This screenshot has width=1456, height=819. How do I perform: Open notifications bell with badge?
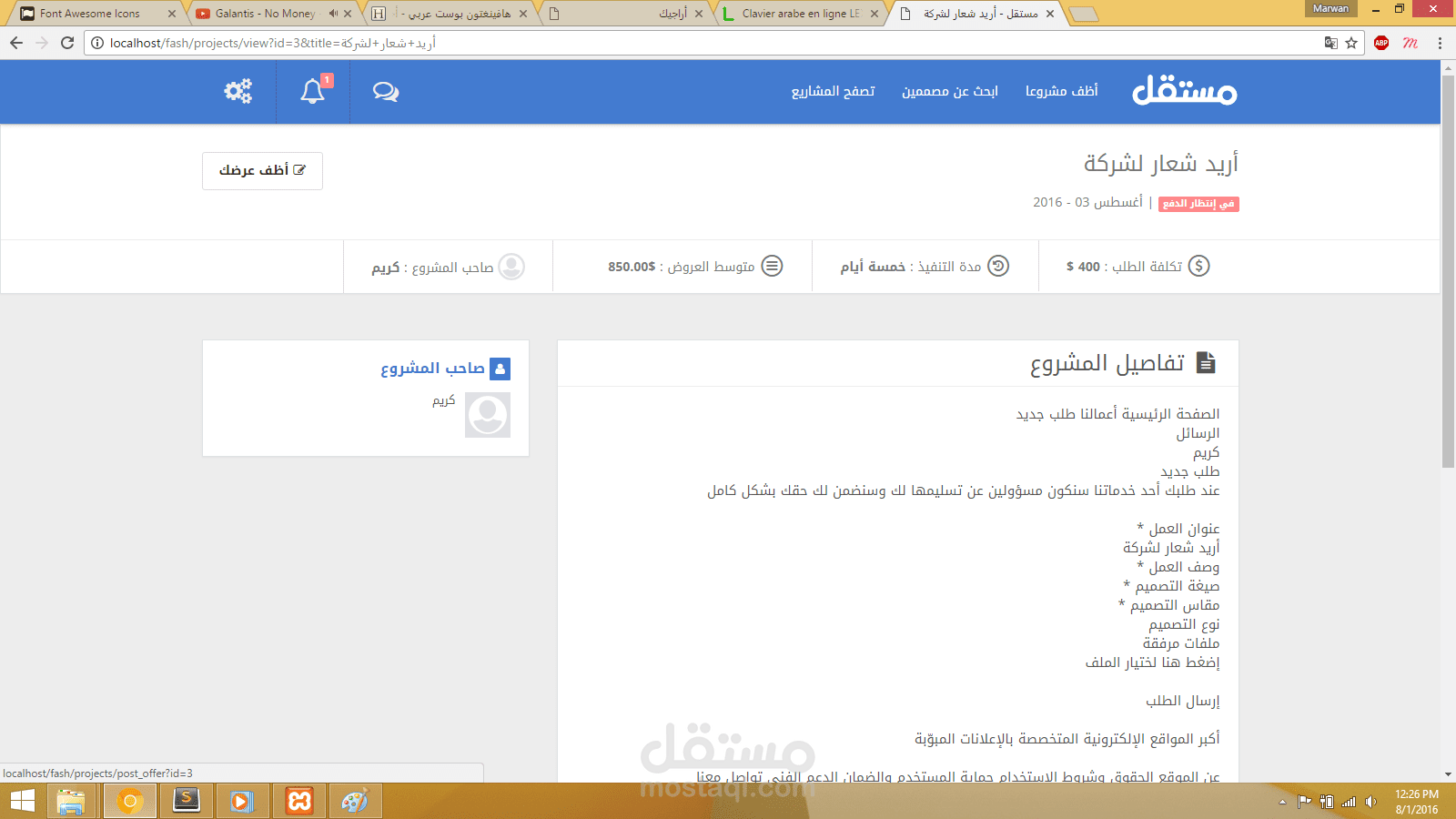click(x=314, y=91)
